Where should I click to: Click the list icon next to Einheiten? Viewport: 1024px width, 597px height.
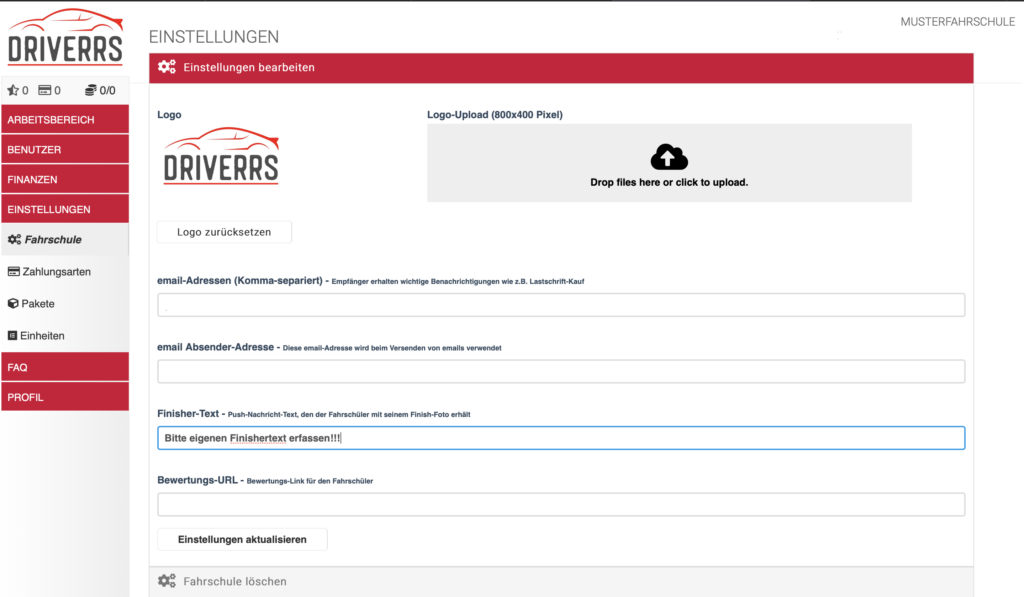tap(12, 336)
